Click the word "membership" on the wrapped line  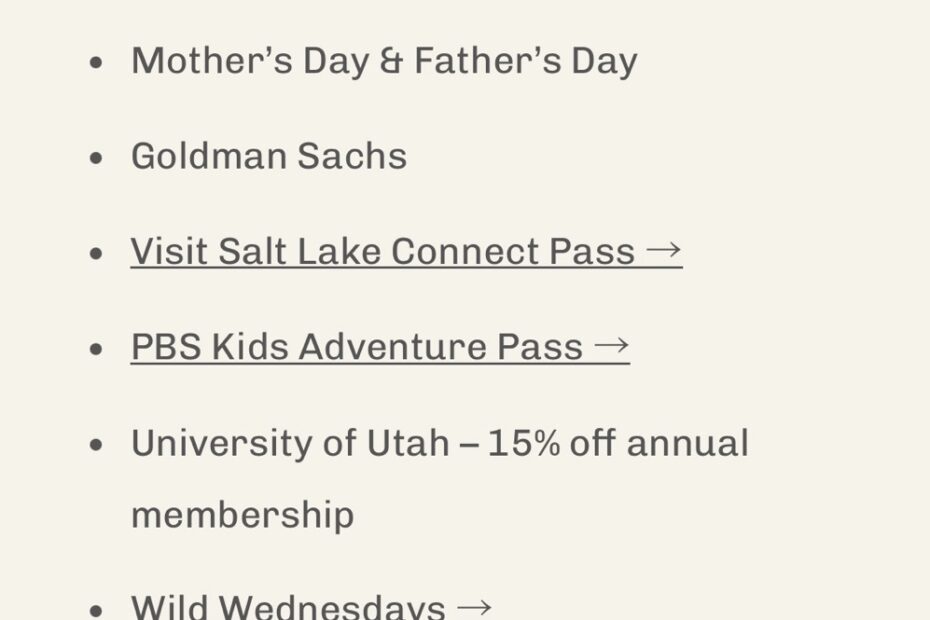click(x=242, y=515)
